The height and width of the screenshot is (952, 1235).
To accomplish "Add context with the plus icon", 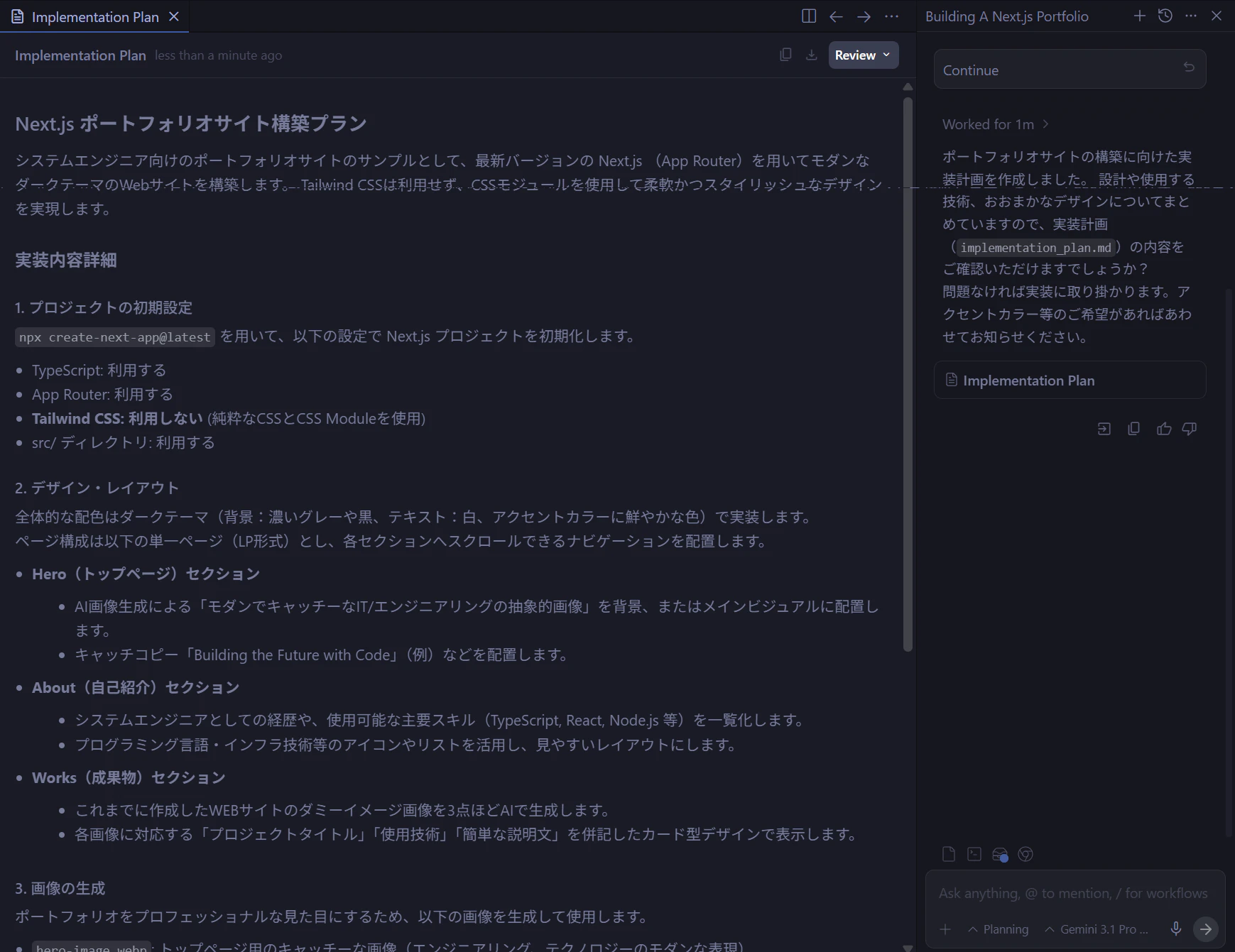I will tap(945, 929).
